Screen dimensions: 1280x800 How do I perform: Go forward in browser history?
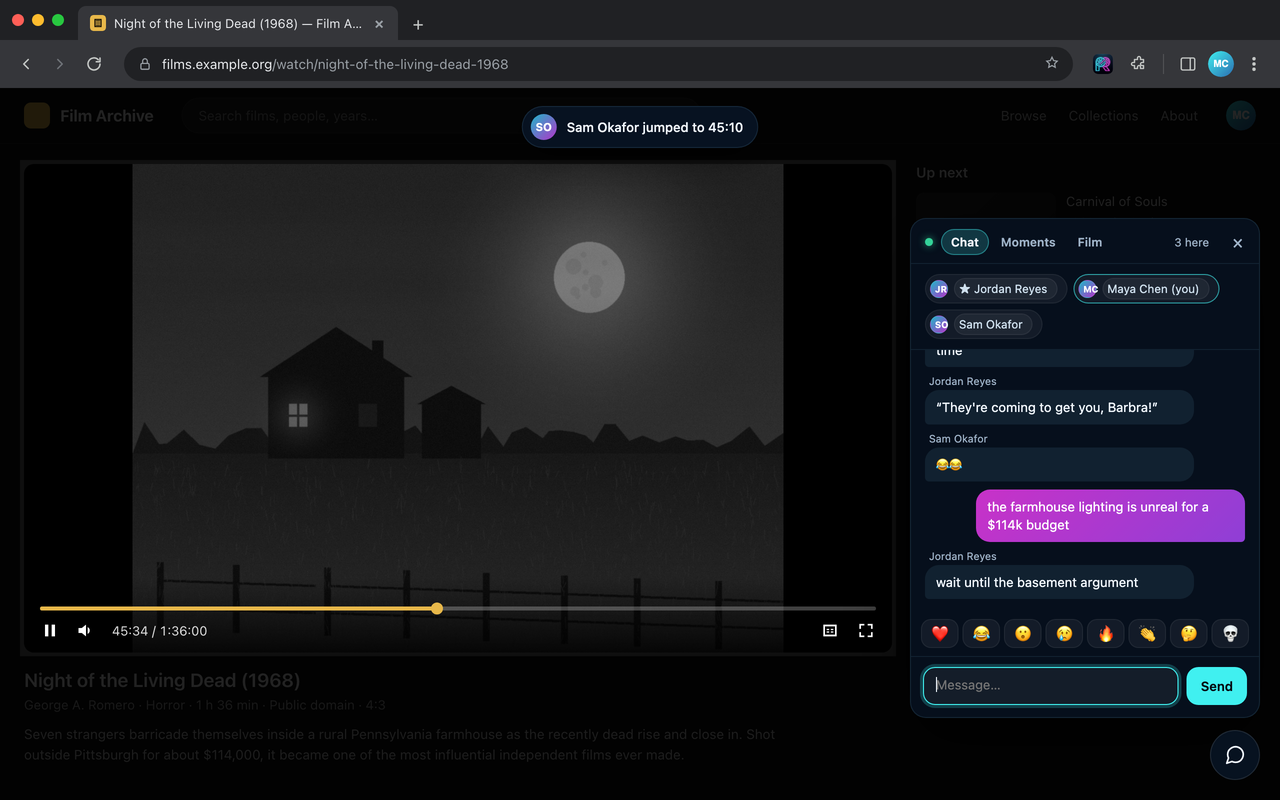(x=60, y=64)
